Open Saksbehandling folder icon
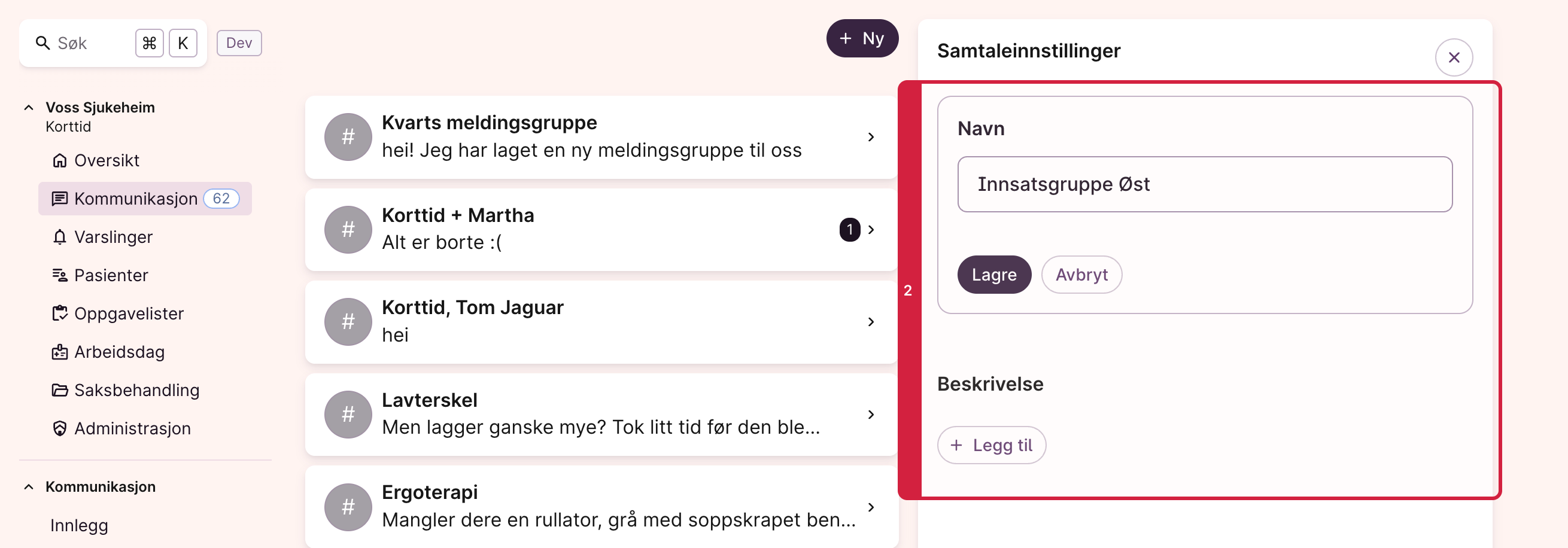 60,391
